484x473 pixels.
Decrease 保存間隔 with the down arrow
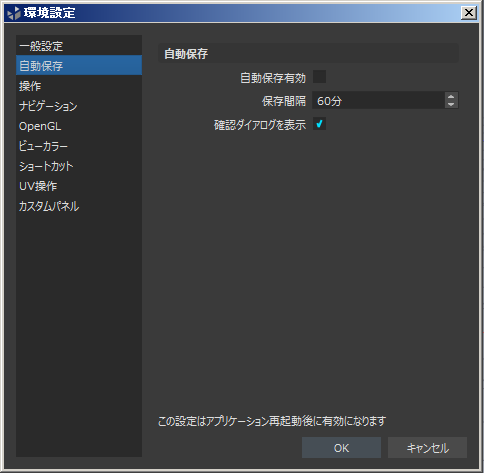tap(451, 104)
